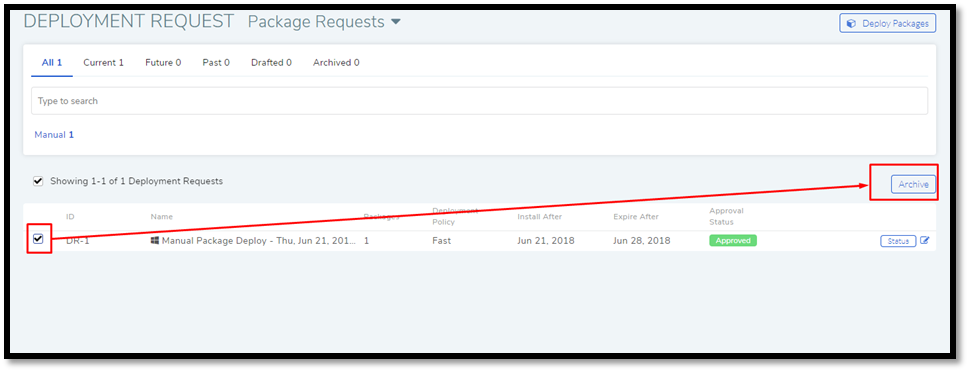Click the Deploy Packages button

(x=887, y=23)
